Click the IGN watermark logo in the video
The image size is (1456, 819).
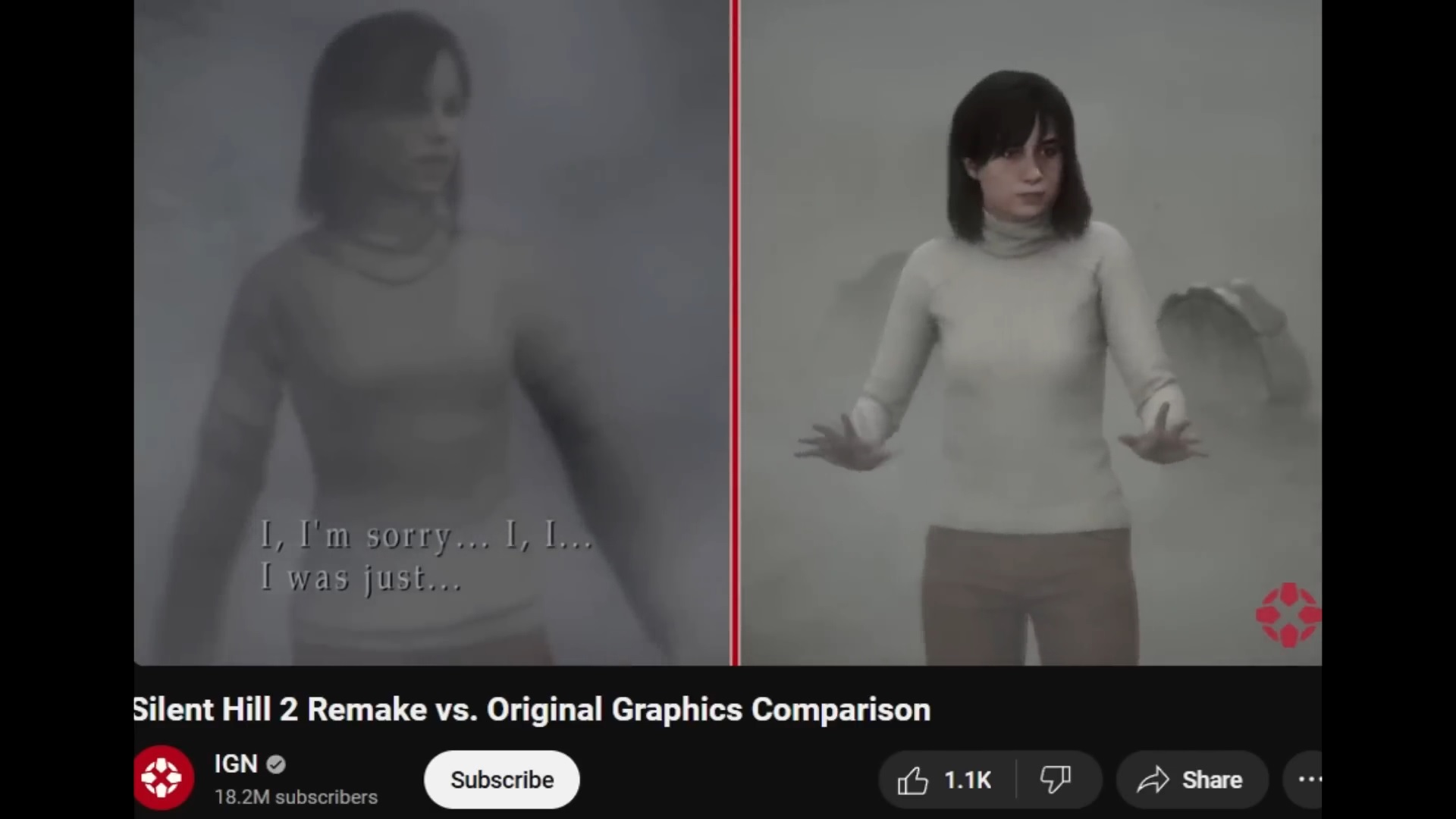coord(1288,615)
